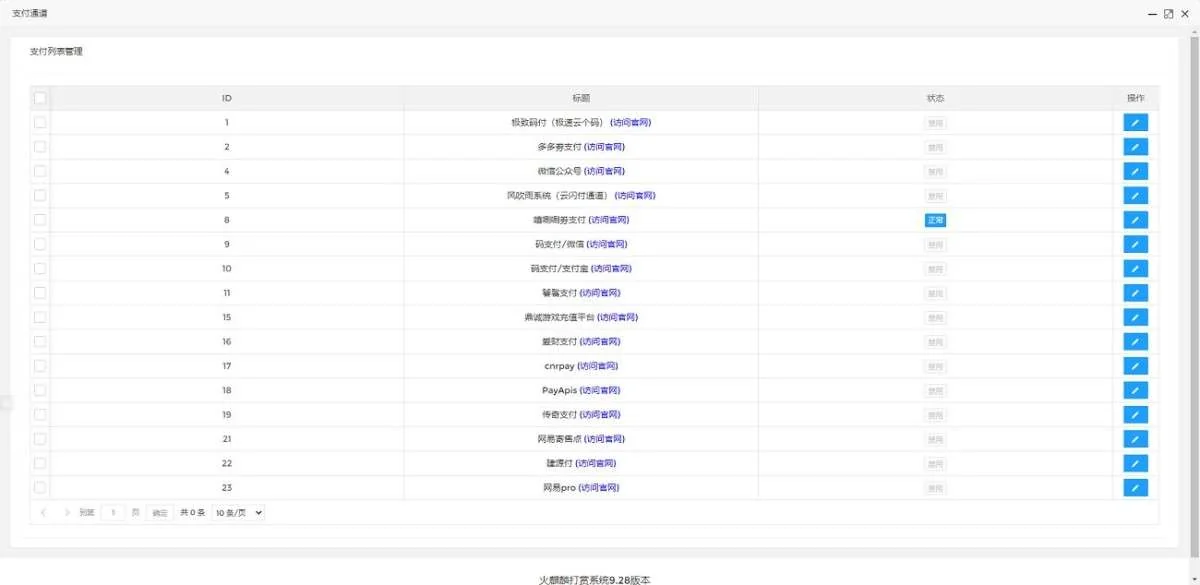Viewport: 1200px width, 585px height.
Task: Click the 状态 column header
Action: click(x=935, y=98)
